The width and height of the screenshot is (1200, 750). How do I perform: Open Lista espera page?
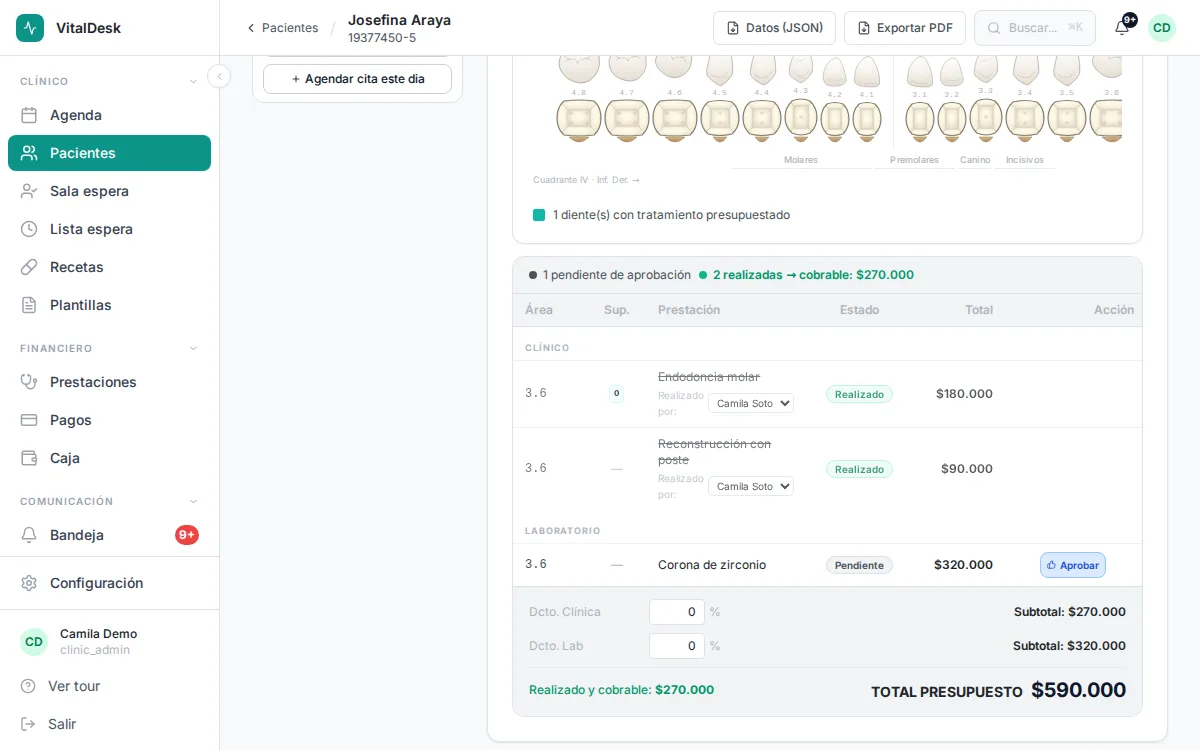click(x=109, y=229)
